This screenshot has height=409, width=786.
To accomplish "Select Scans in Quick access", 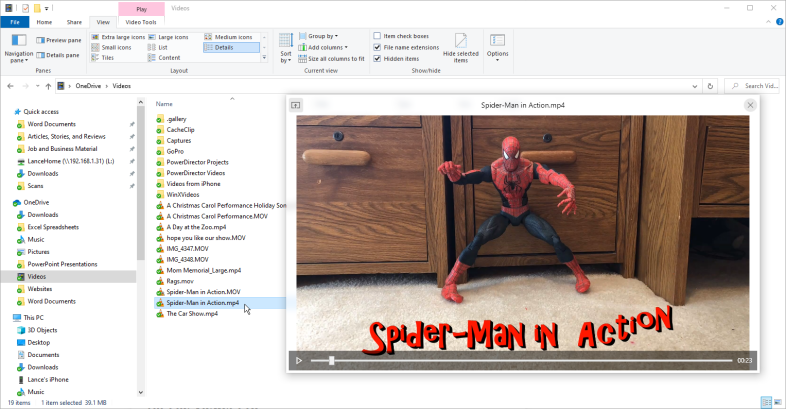I will 35,186.
